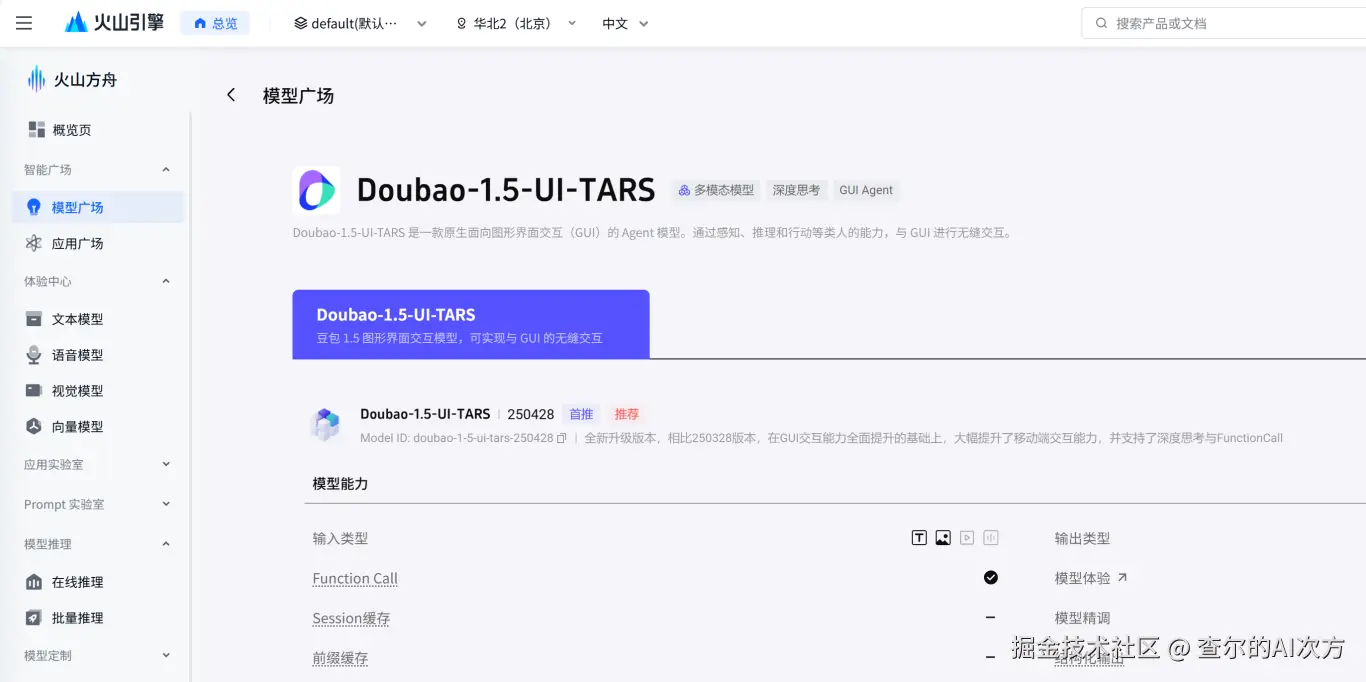Collapse the 体验中心 section
The height and width of the screenshot is (682, 1366).
[x=166, y=282]
